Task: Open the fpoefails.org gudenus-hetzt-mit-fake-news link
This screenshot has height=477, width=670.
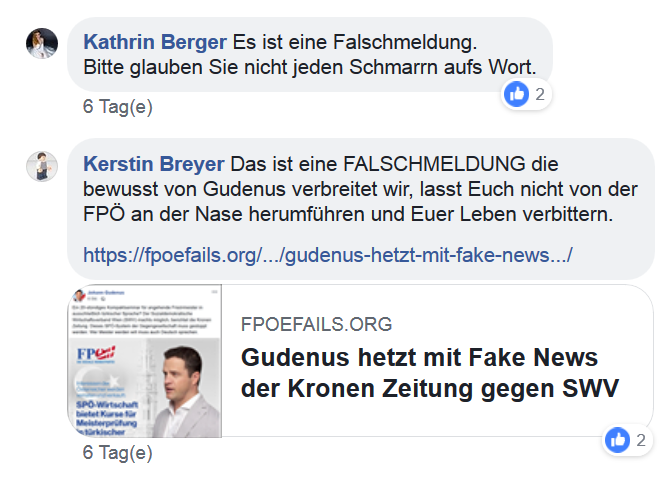Action: pyautogui.click(x=328, y=255)
